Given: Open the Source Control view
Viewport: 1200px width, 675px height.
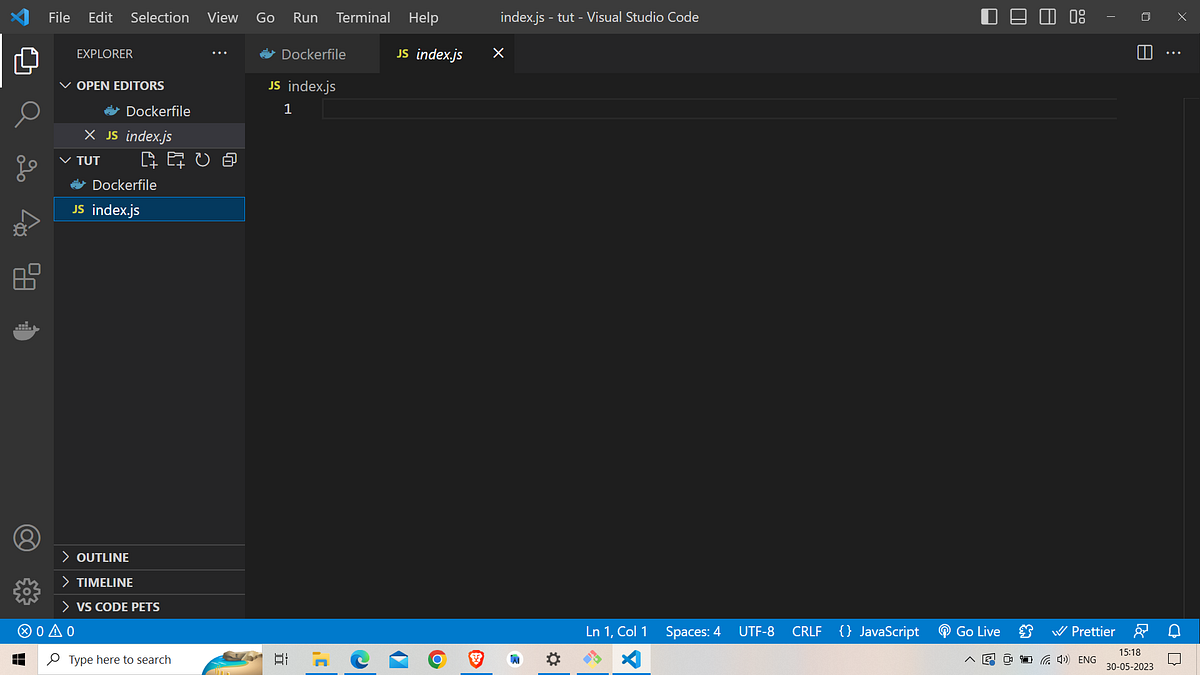Looking at the screenshot, I should pyautogui.click(x=27, y=168).
